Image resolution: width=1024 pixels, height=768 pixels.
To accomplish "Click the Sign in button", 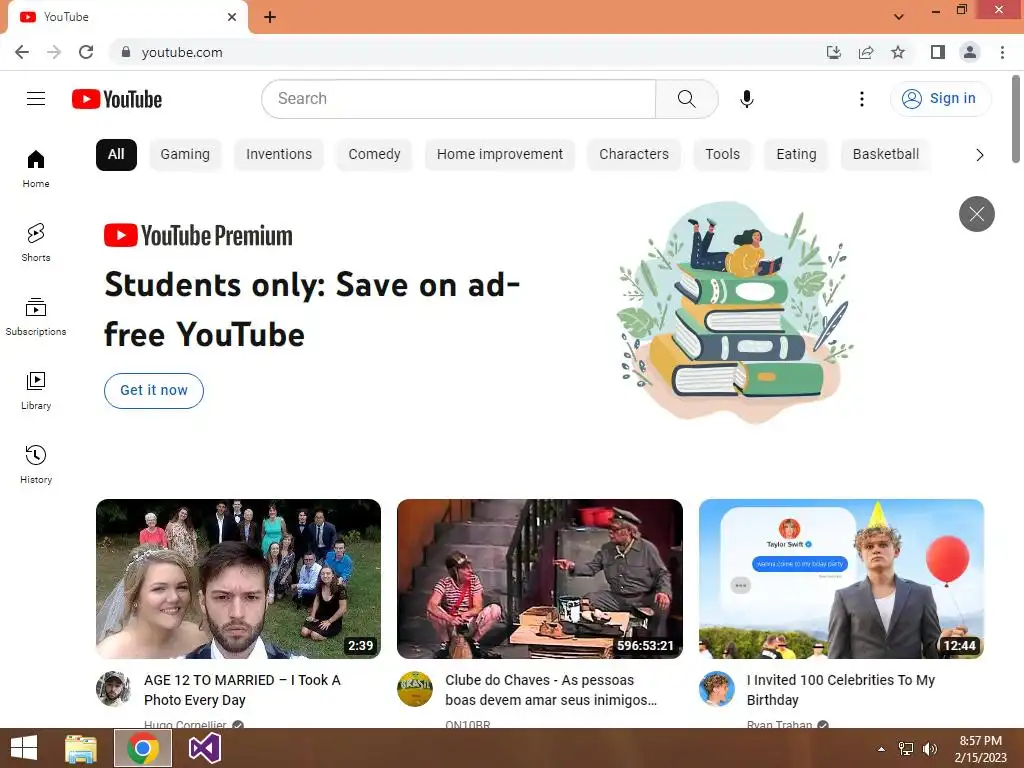I will tap(940, 99).
